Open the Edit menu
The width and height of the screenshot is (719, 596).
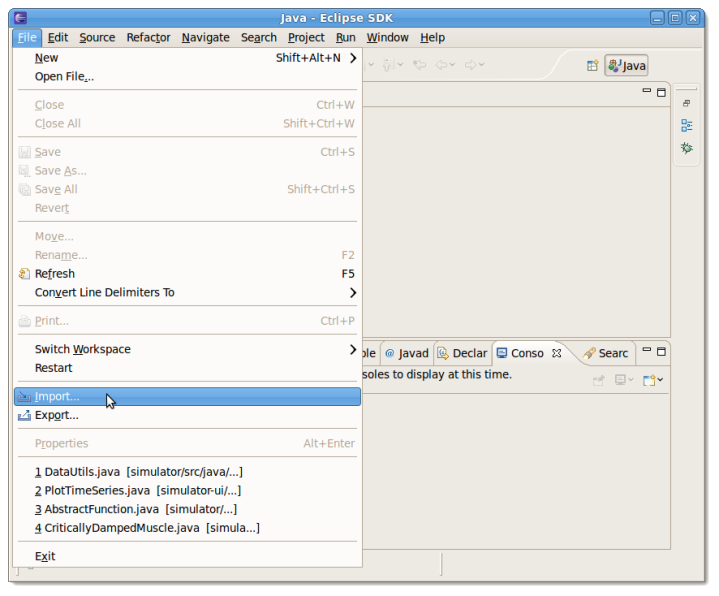[58, 38]
